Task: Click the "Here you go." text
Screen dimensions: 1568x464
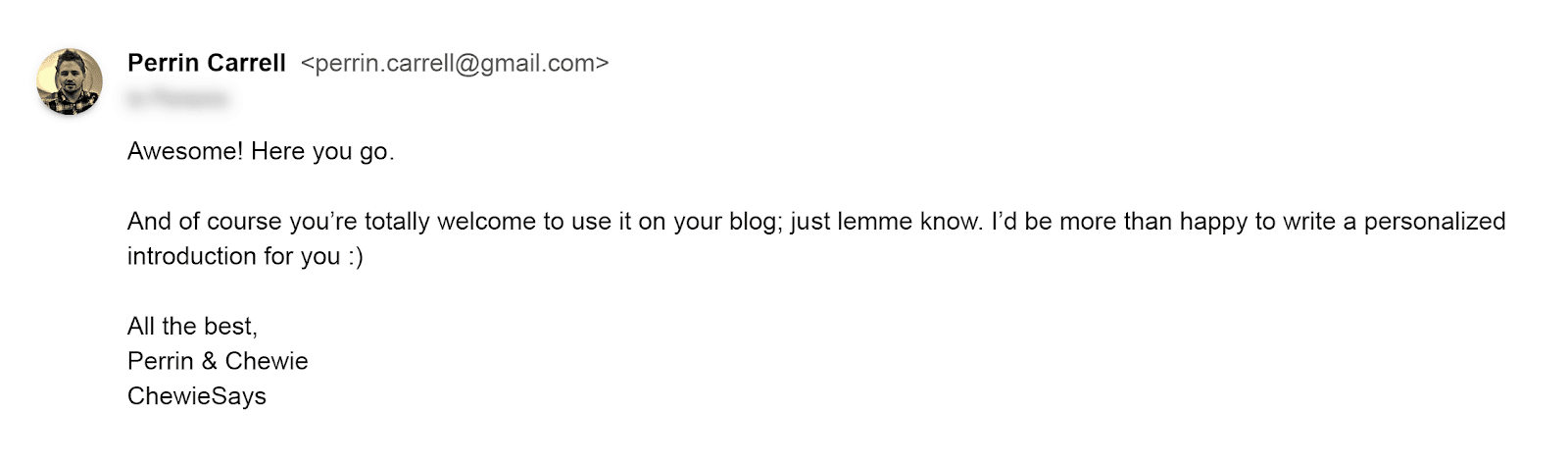Action: click(x=322, y=151)
